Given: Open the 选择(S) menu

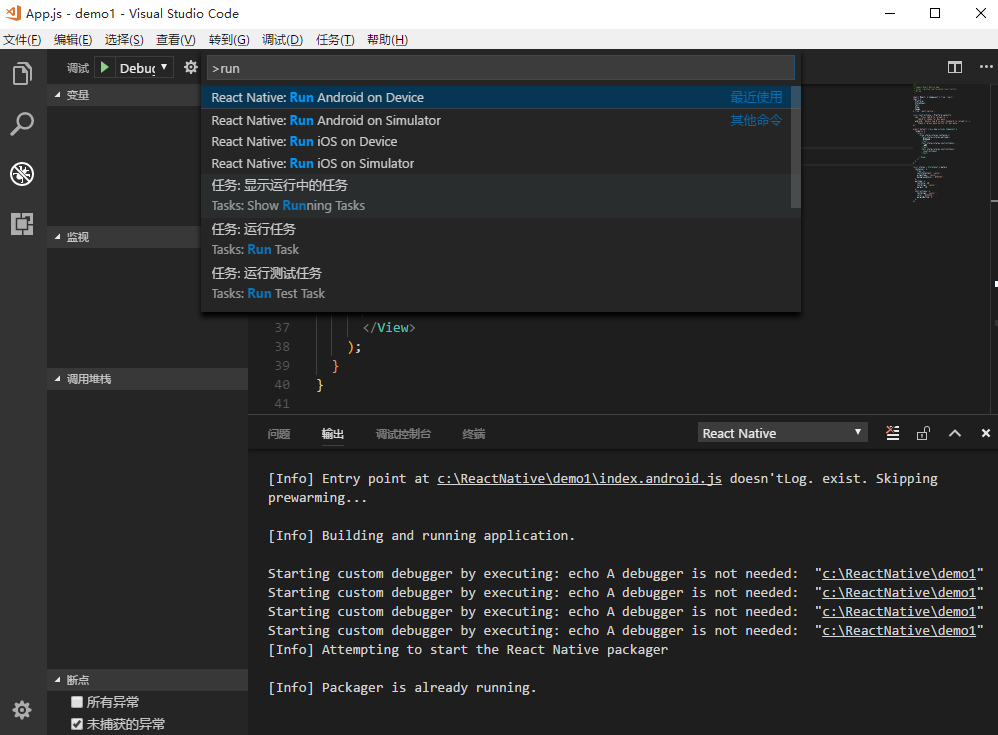Looking at the screenshot, I should click(124, 39).
